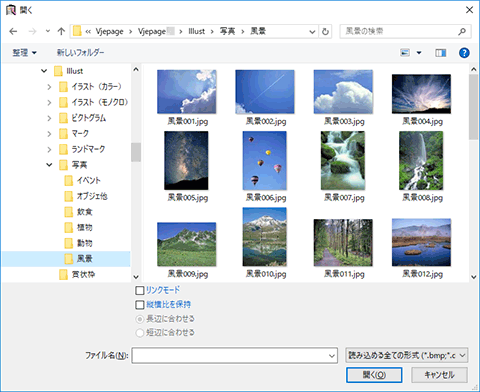Expand the イラスト（カラー） folder

[49, 87]
